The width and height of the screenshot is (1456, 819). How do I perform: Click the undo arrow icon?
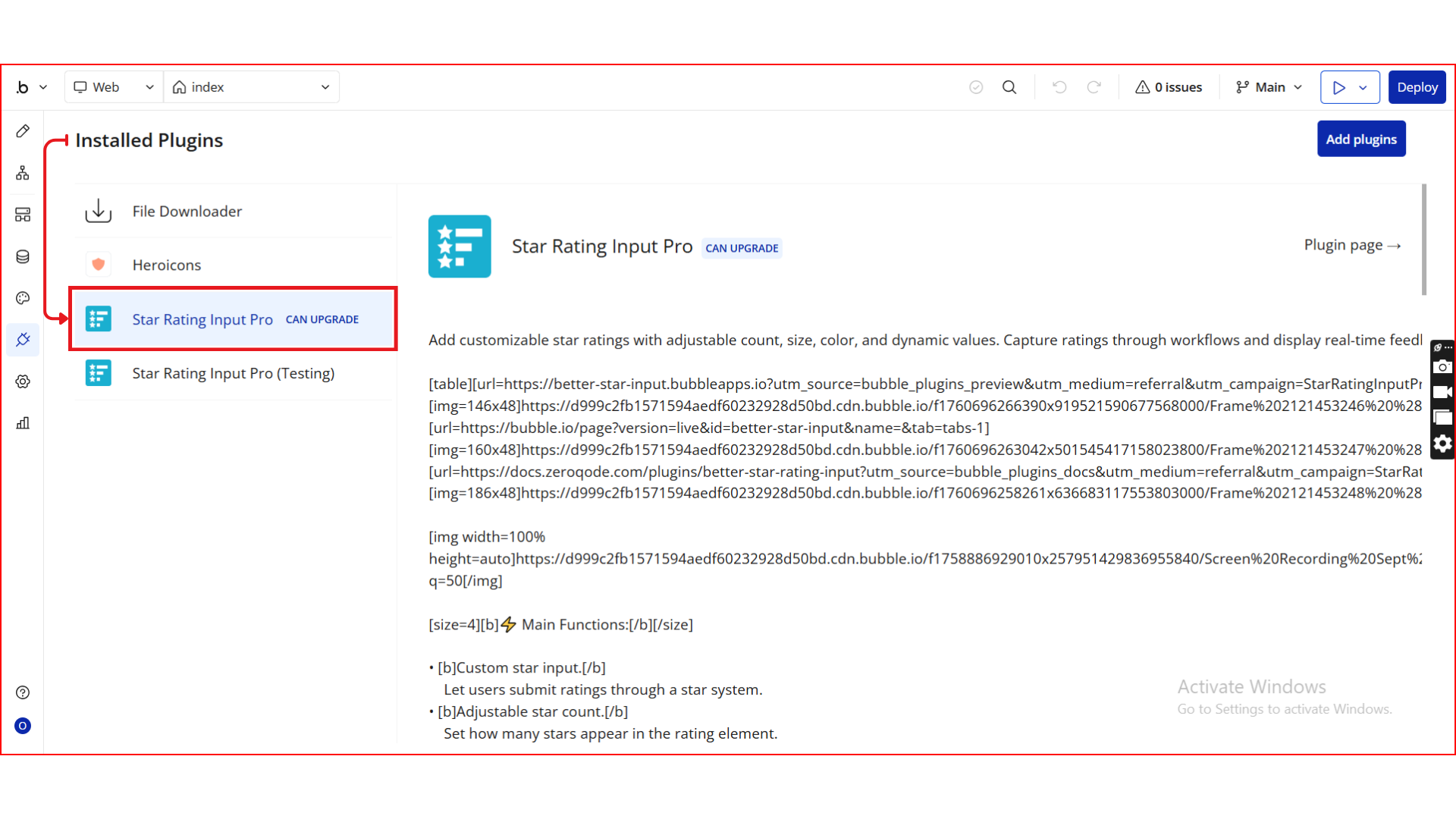point(1059,87)
